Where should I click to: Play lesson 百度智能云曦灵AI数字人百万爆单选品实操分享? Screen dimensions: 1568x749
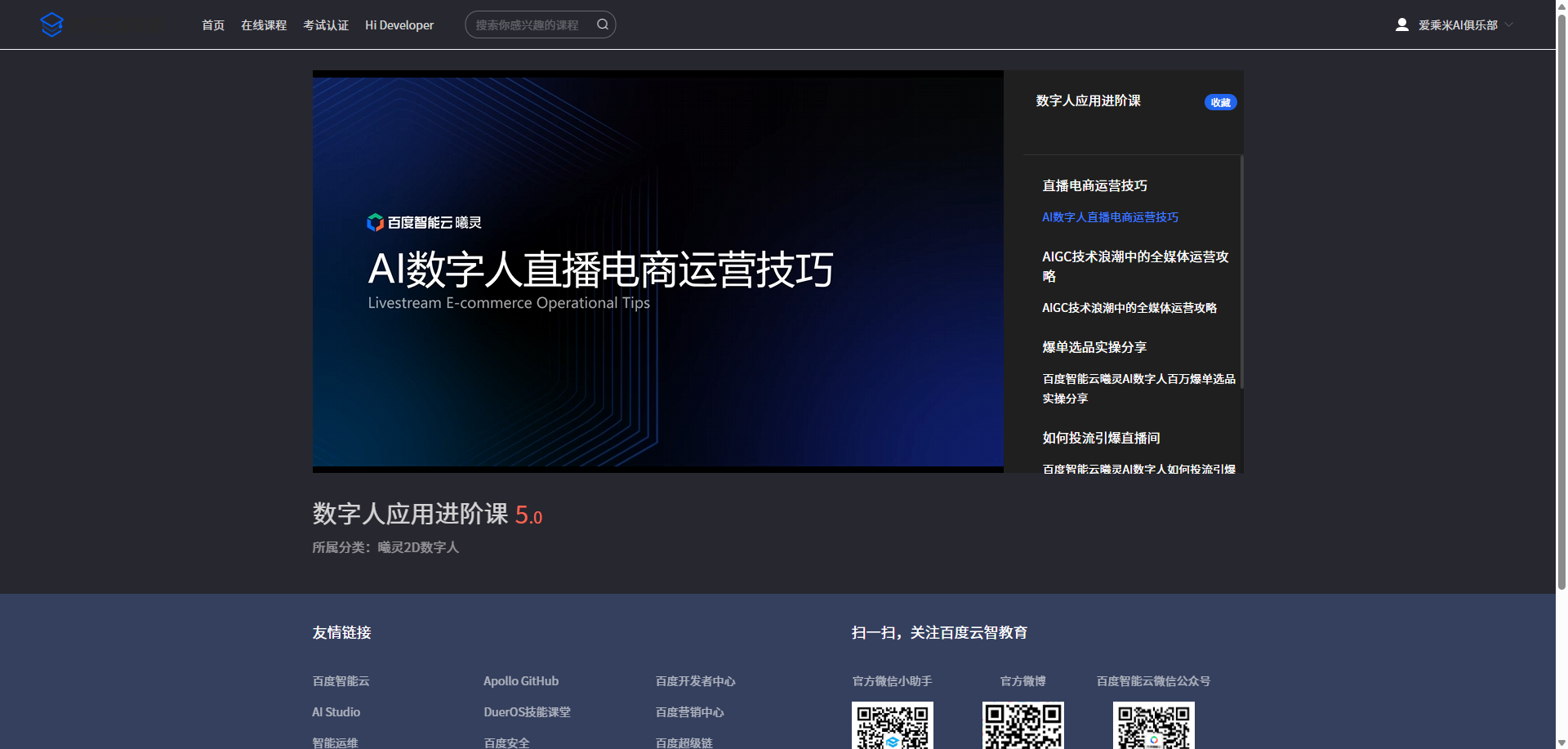tap(1138, 389)
